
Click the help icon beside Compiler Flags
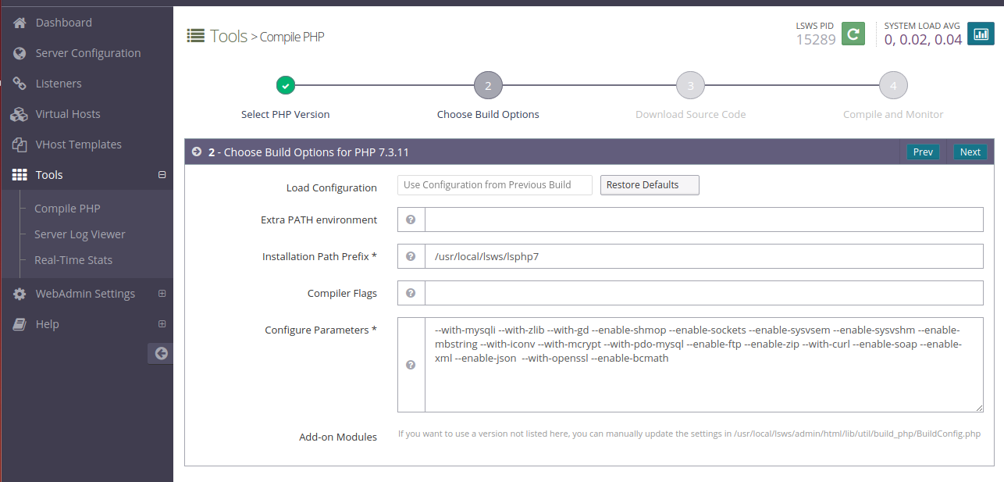click(411, 293)
